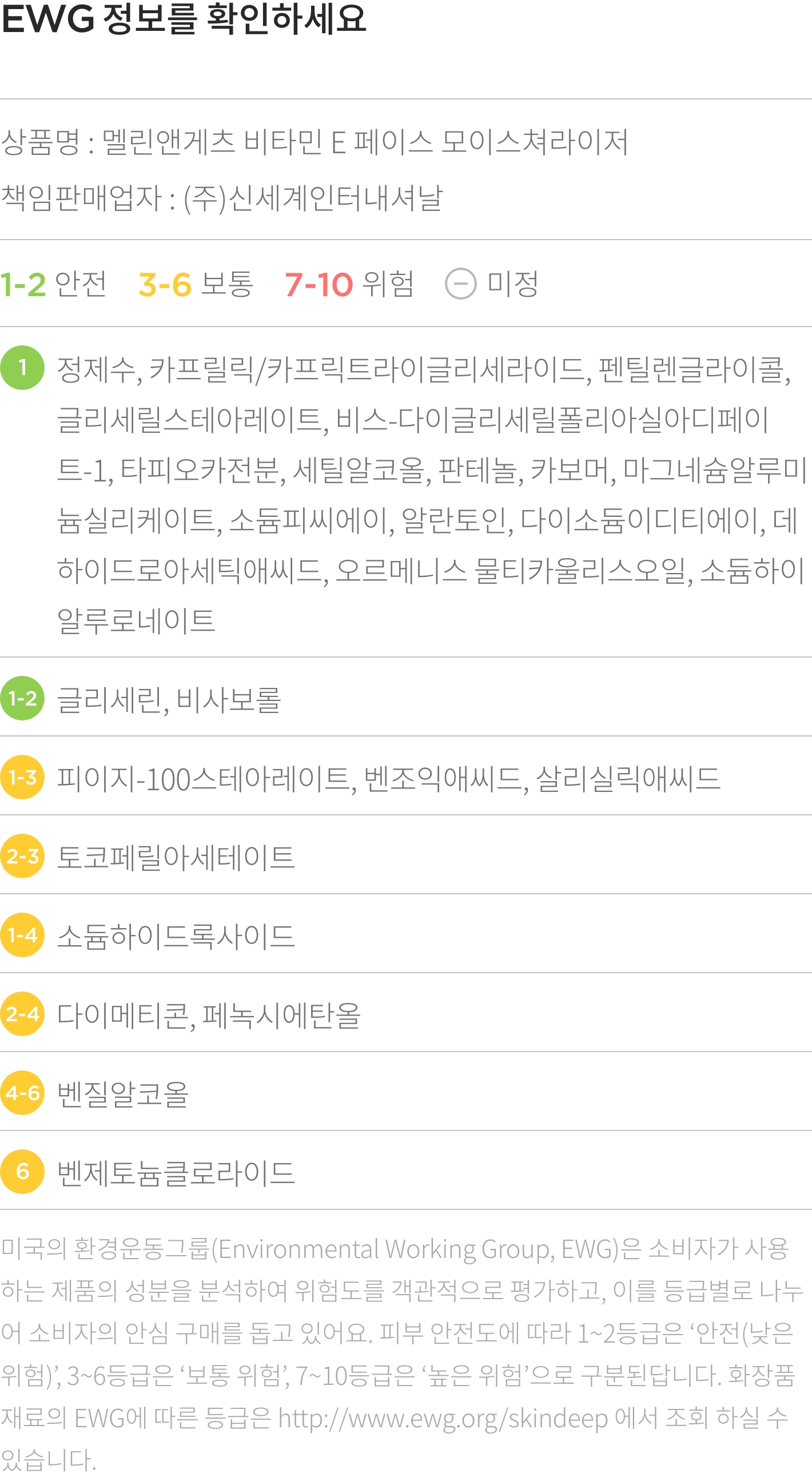Click the 벤제토늄클로라이드 ingredient text

(176, 1173)
